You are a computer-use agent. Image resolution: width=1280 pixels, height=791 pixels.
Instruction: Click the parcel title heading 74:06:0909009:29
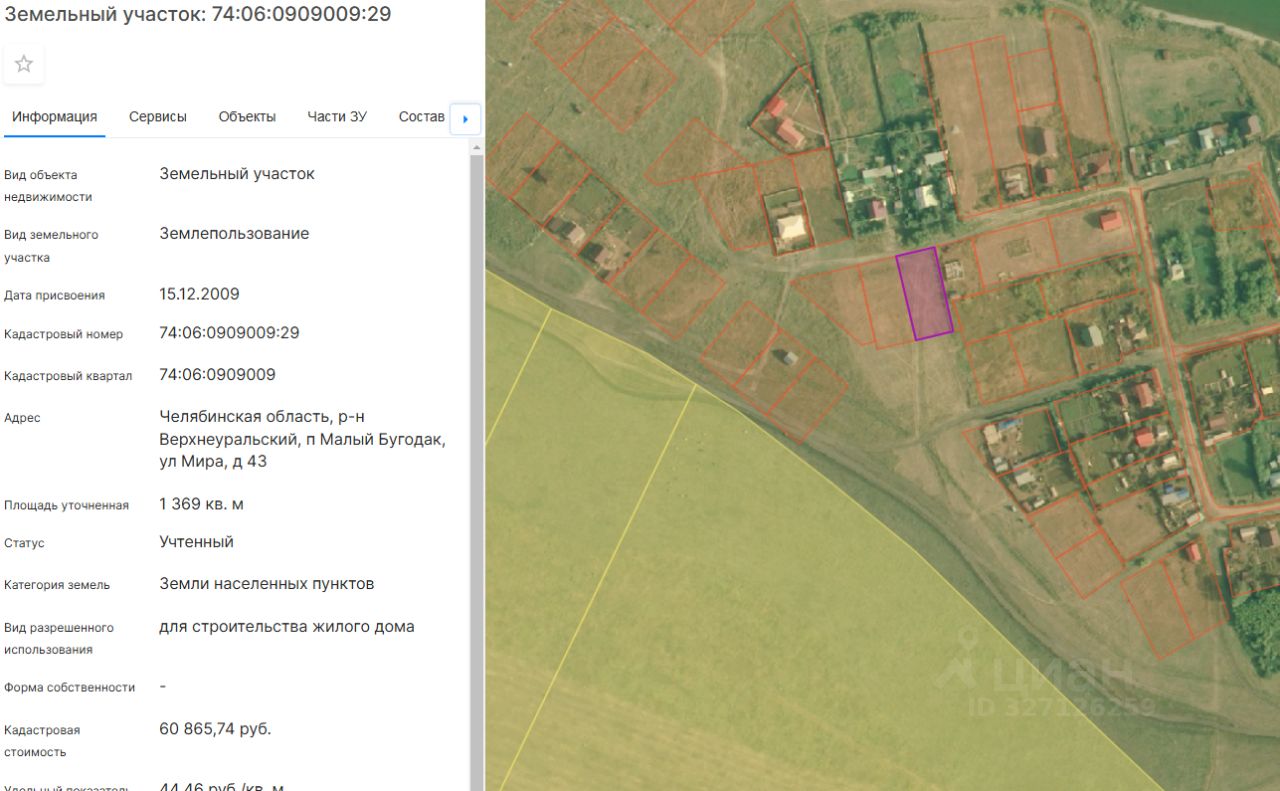196,14
